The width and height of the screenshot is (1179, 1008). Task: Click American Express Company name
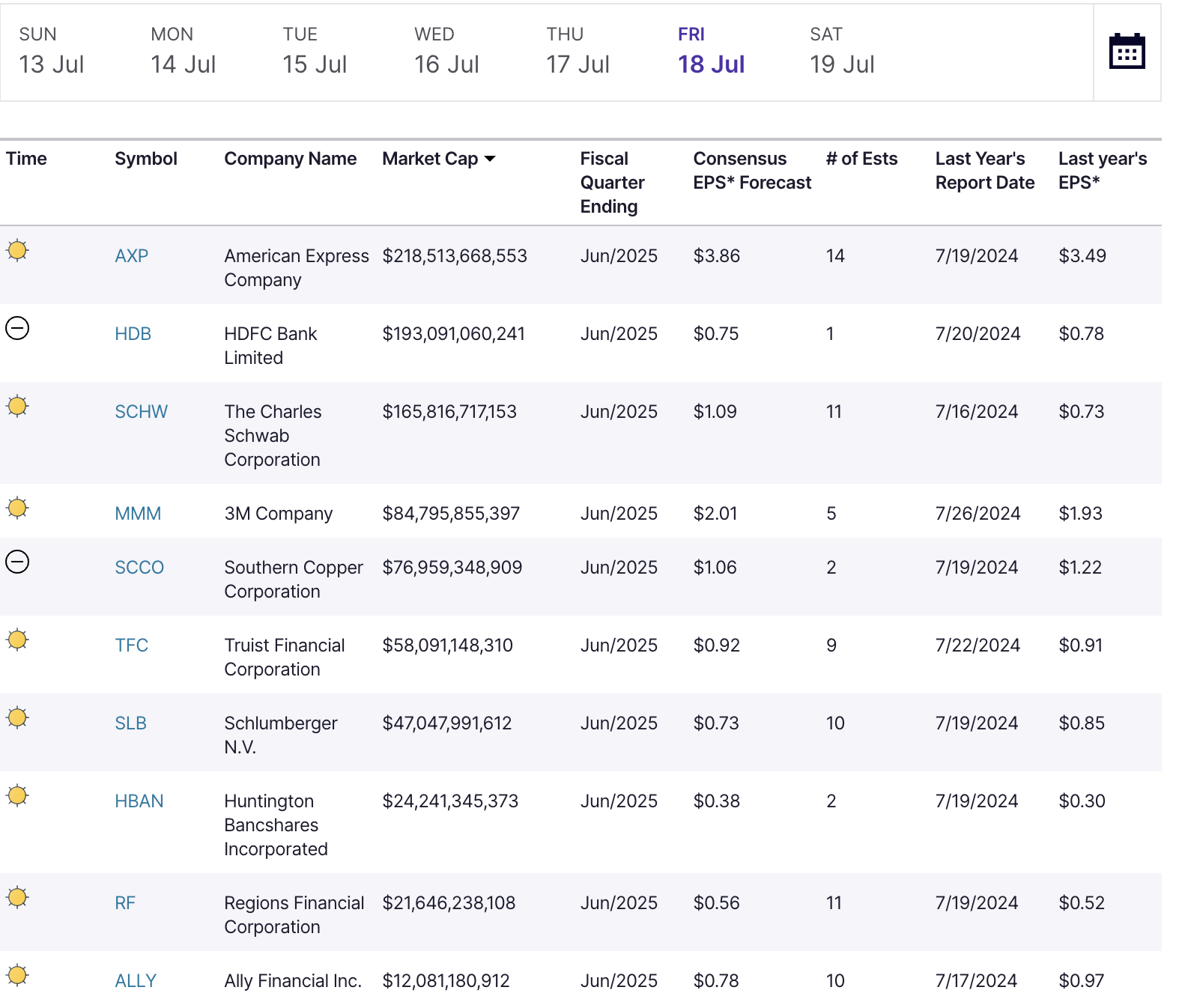(297, 268)
